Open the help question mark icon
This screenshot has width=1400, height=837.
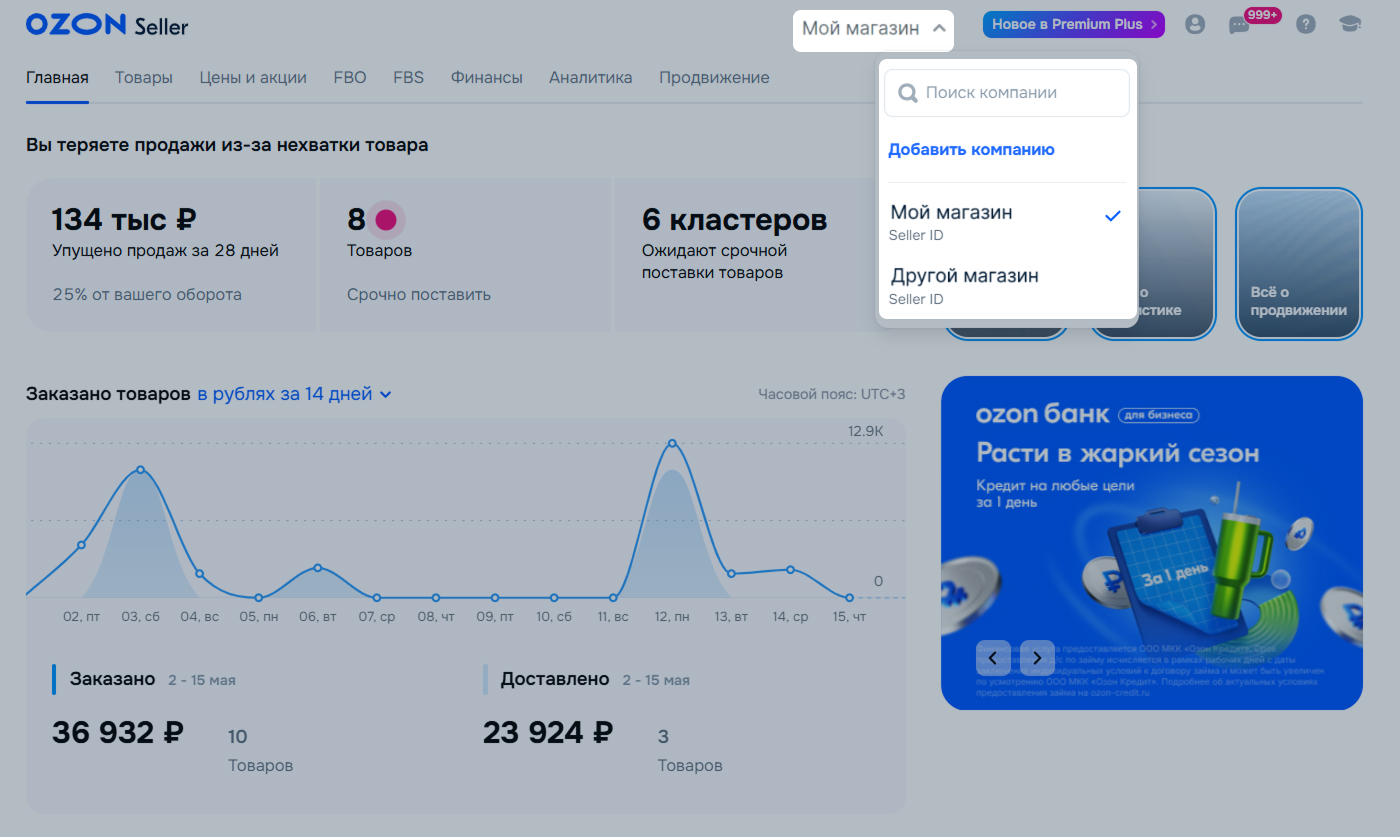pos(1306,25)
